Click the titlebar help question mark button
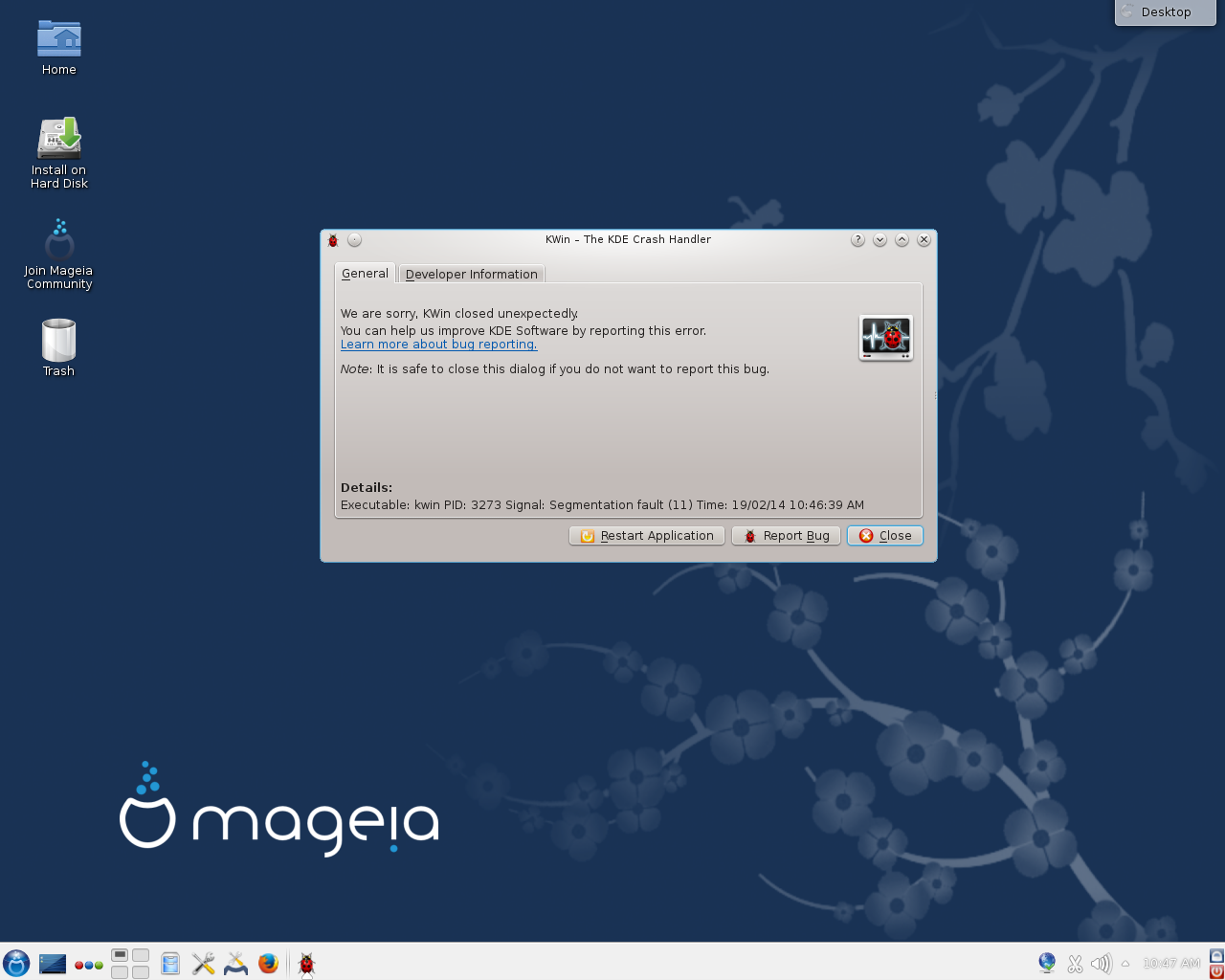1225x980 pixels. 857,240
